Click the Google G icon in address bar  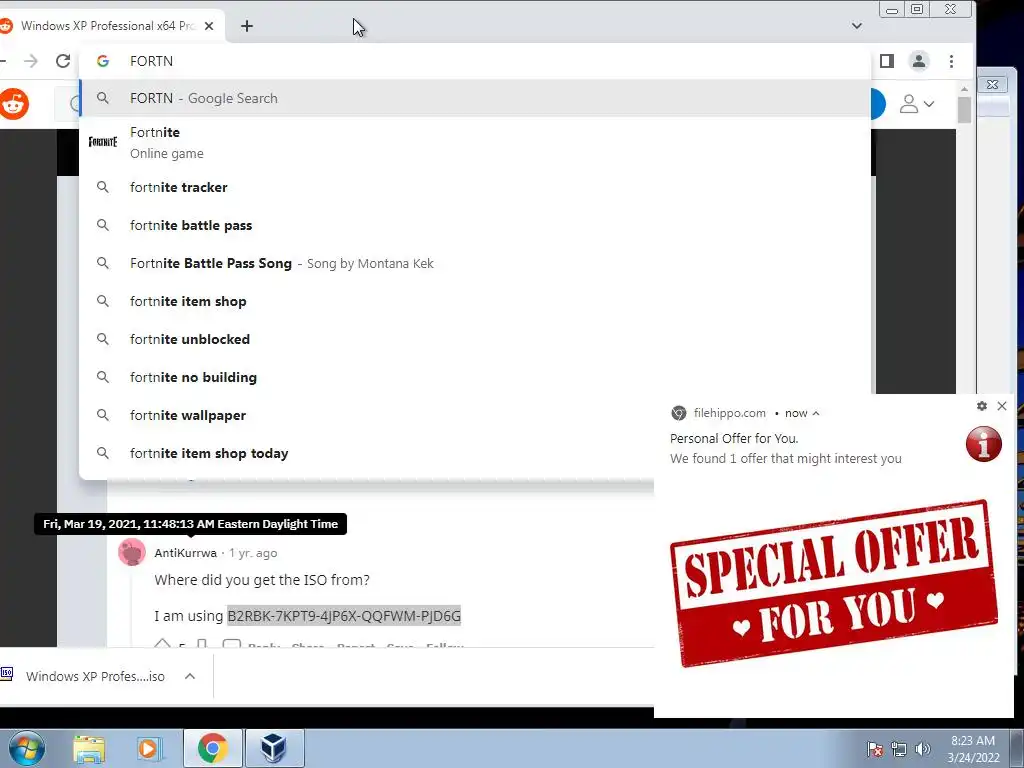[x=103, y=61]
